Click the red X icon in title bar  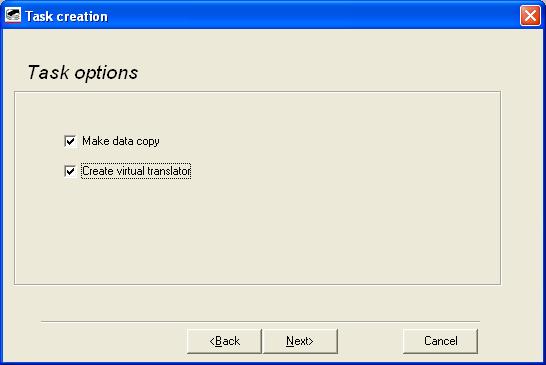530,16
